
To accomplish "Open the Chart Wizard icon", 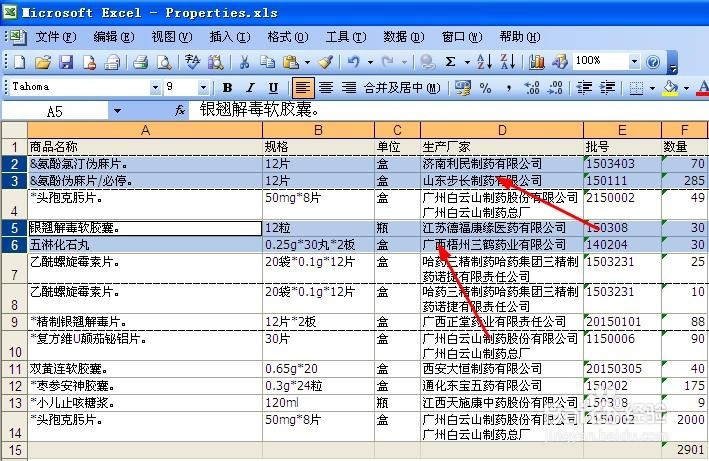I will (x=537, y=62).
